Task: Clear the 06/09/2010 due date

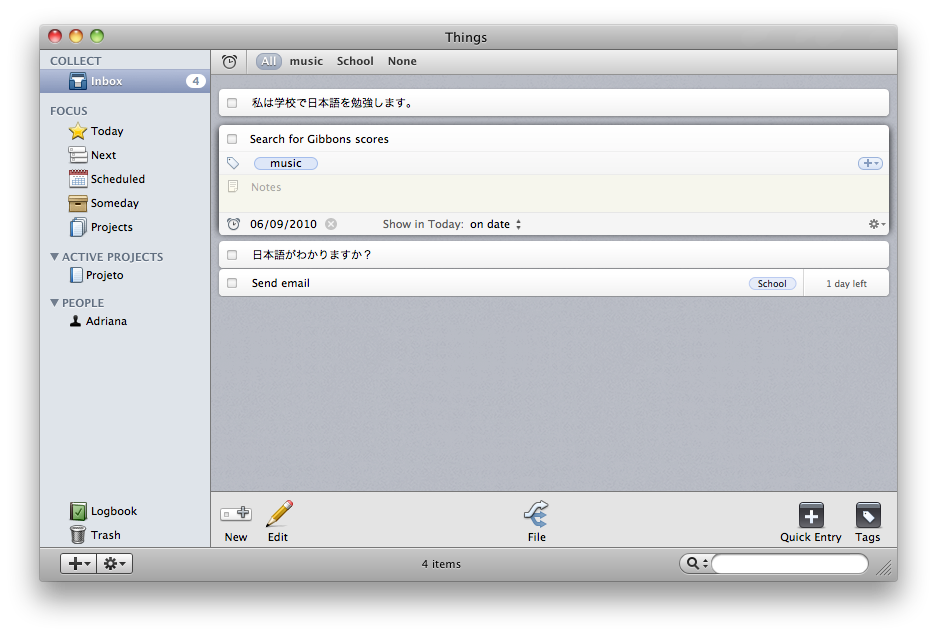Action: (x=331, y=224)
